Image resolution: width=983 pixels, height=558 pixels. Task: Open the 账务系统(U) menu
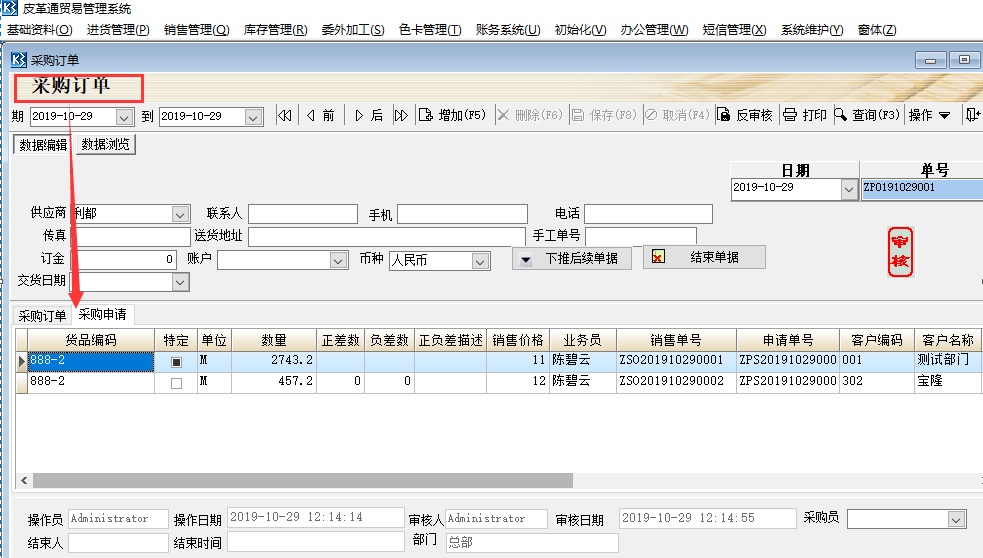(x=508, y=29)
